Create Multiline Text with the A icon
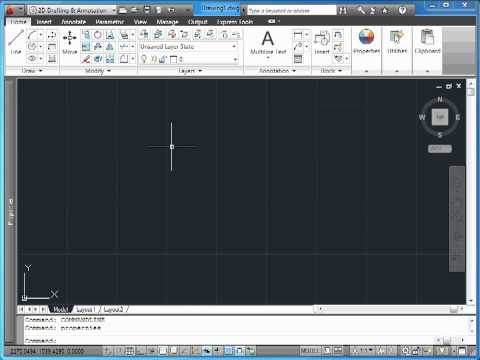The image size is (480, 360). point(268,42)
